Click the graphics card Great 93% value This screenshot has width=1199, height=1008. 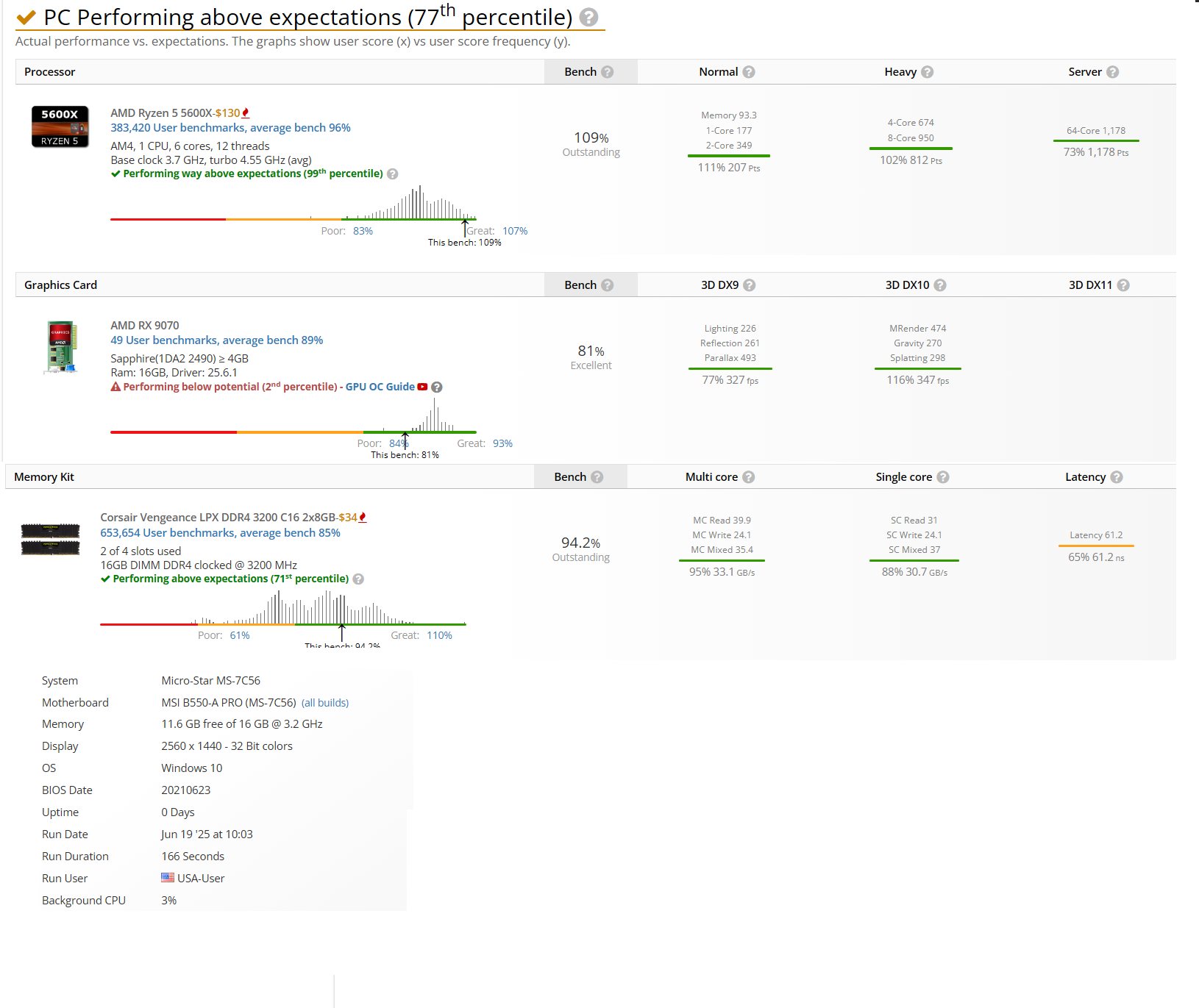coord(502,443)
